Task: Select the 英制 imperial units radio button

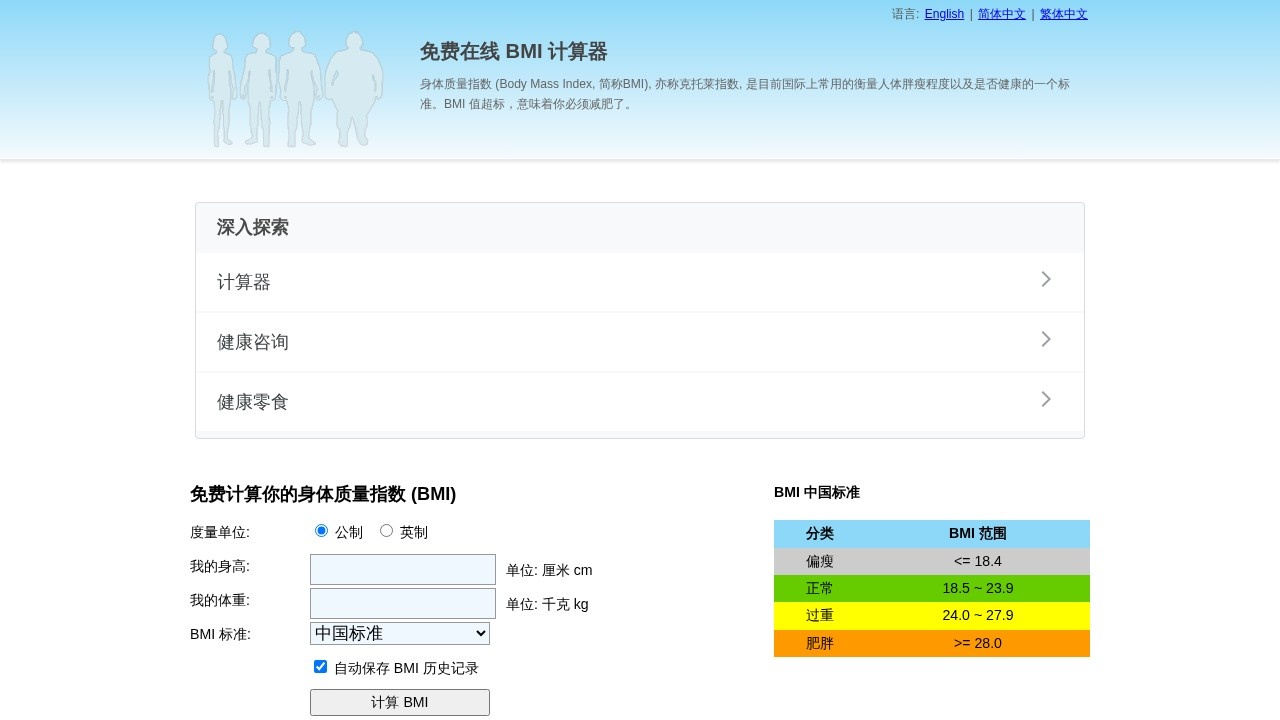Action: (386, 530)
